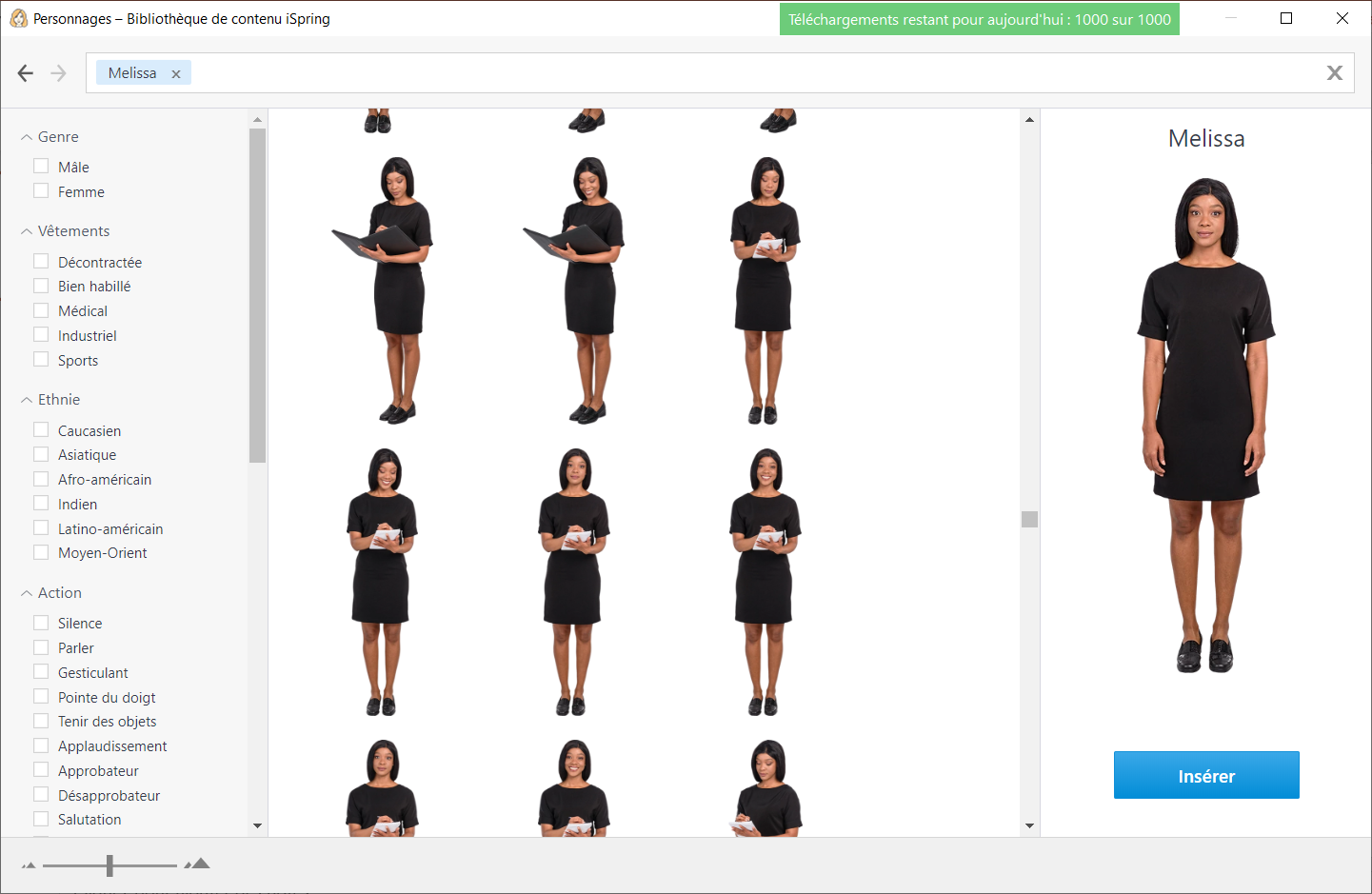
Task: Click inside the character search field
Action: click(743, 73)
